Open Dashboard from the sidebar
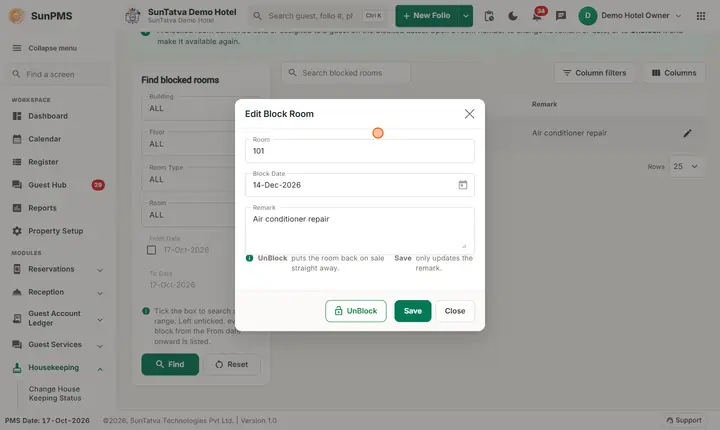This screenshot has height=430, width=720. pyautogui.click(x=48, y=116)
